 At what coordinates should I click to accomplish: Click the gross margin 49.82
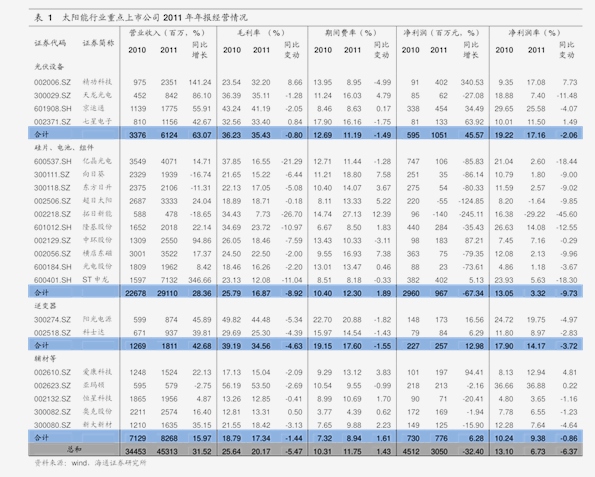[231, 320]
